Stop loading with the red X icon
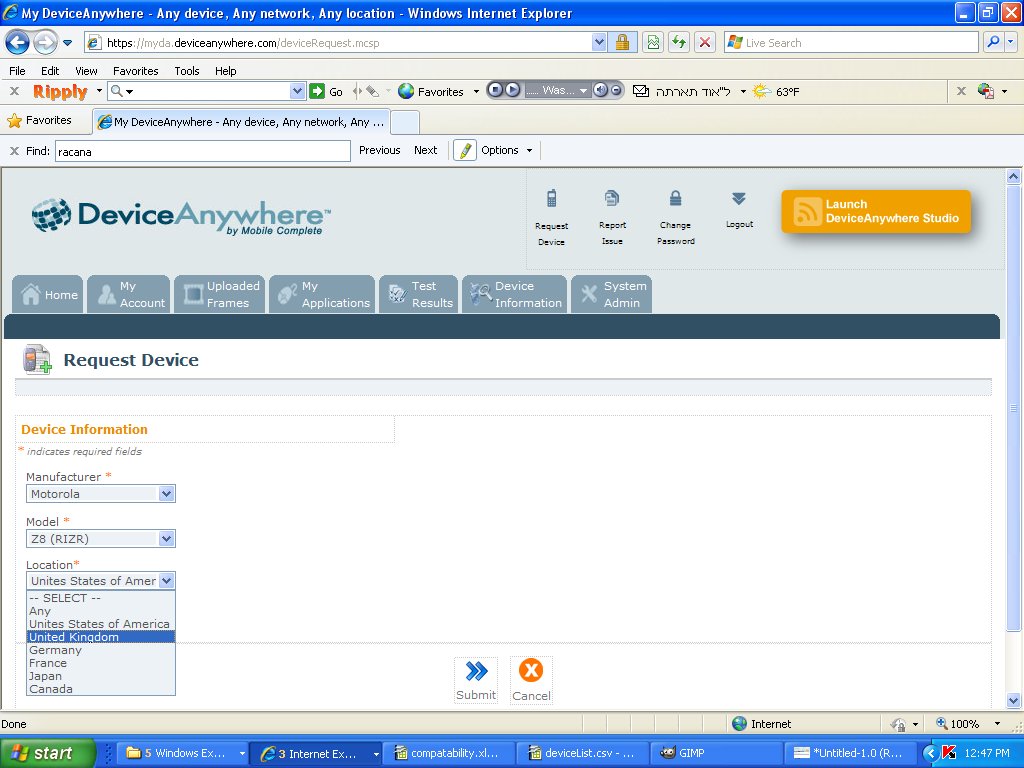The height and width of the screenshot is (768, 1024). [x=705, y=43]
